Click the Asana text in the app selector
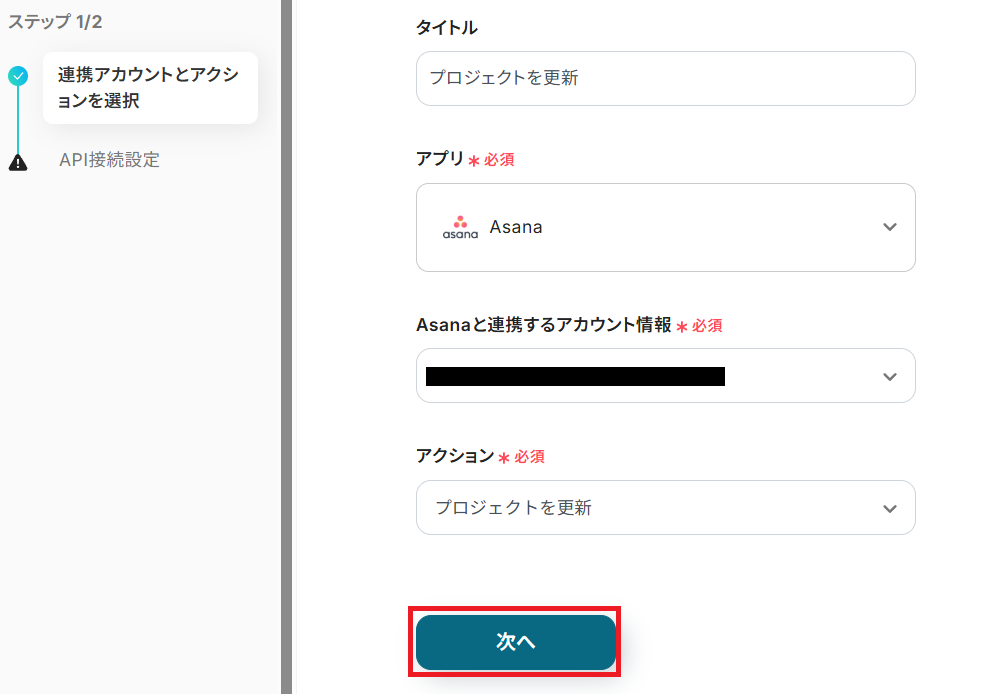 pos(516,227)
